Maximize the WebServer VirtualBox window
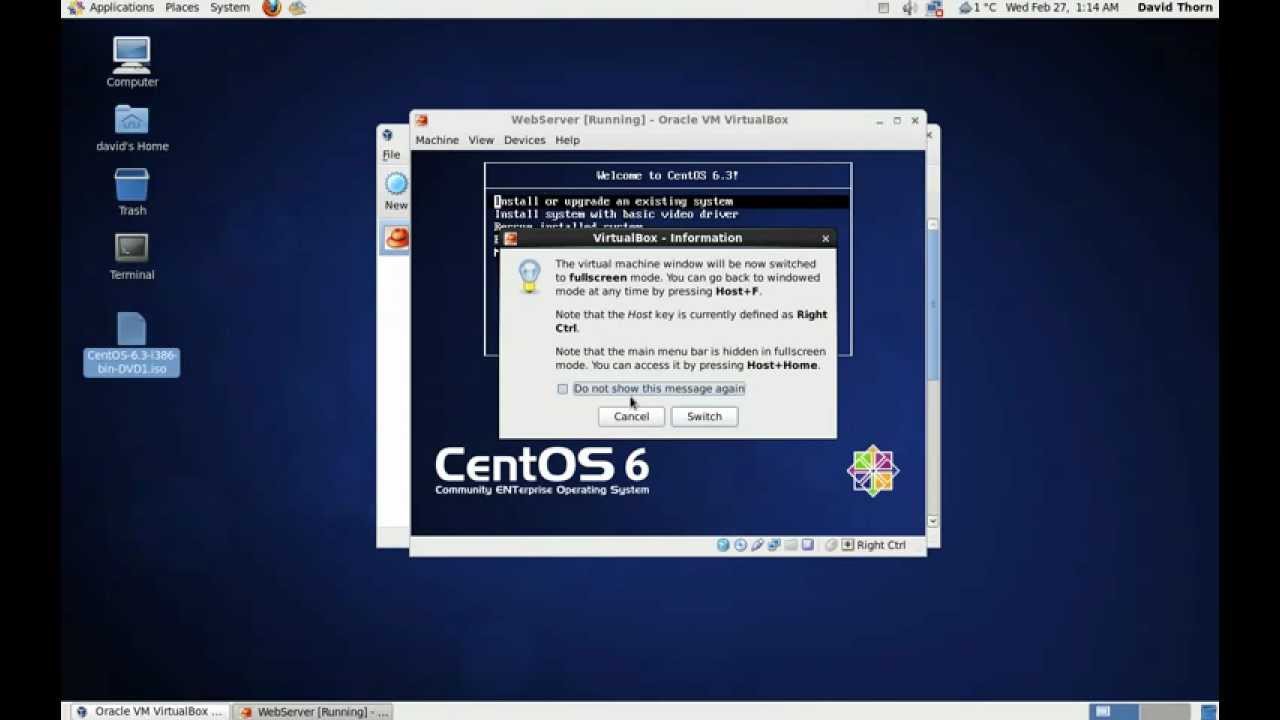This screenshot has width=1280, height=720. pyautogui.click(x=897, y=120)
